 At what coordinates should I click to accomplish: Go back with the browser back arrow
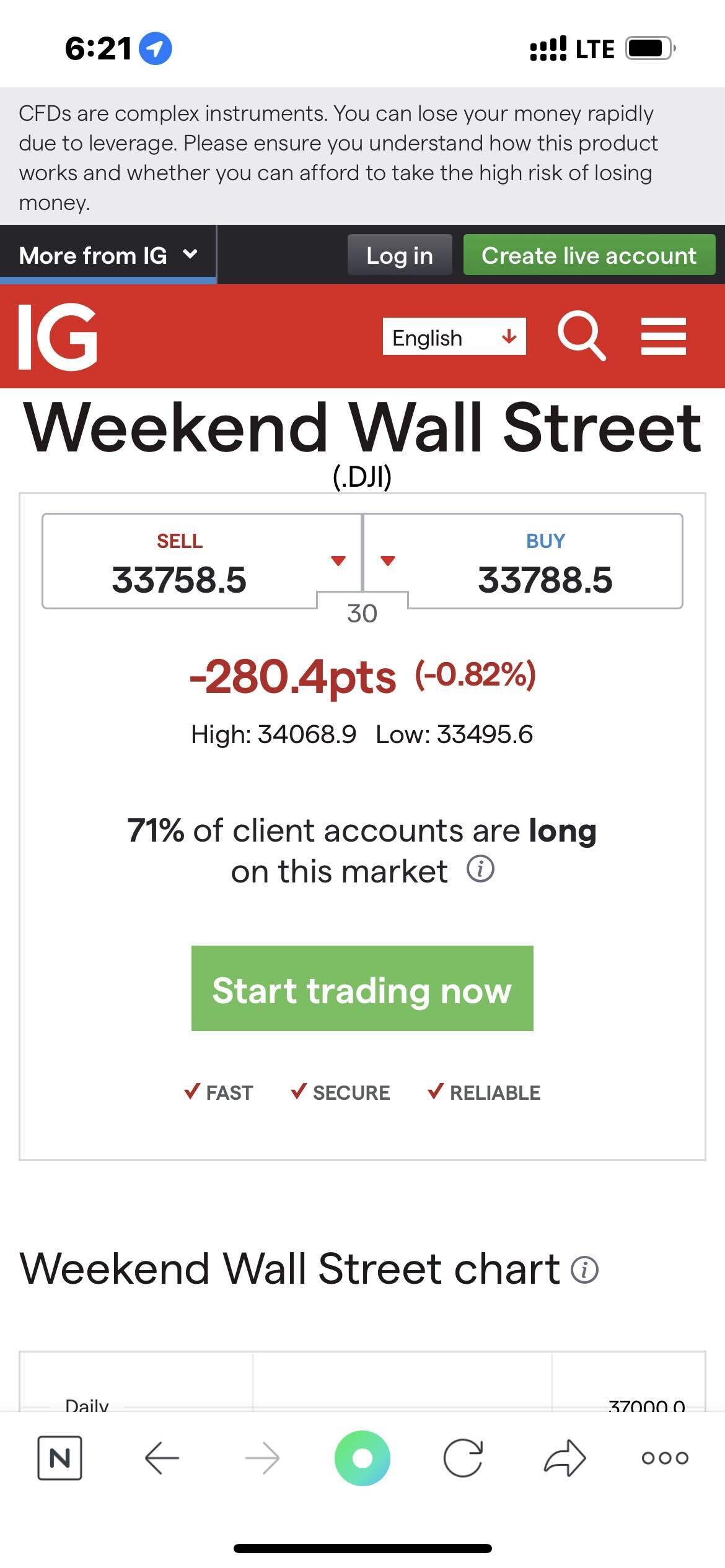pyautogui.click(x=162, y=1458)
